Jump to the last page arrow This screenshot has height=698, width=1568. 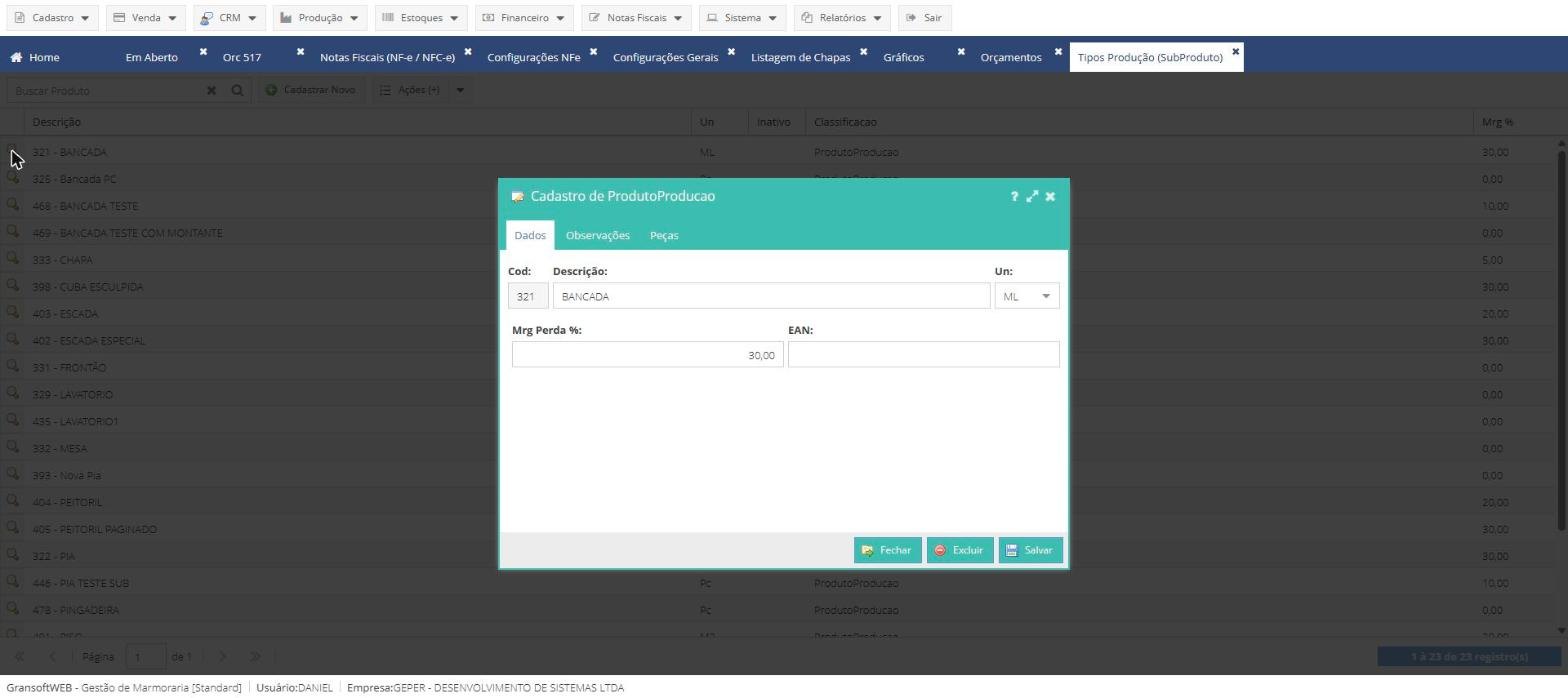(x=255, y=657)
